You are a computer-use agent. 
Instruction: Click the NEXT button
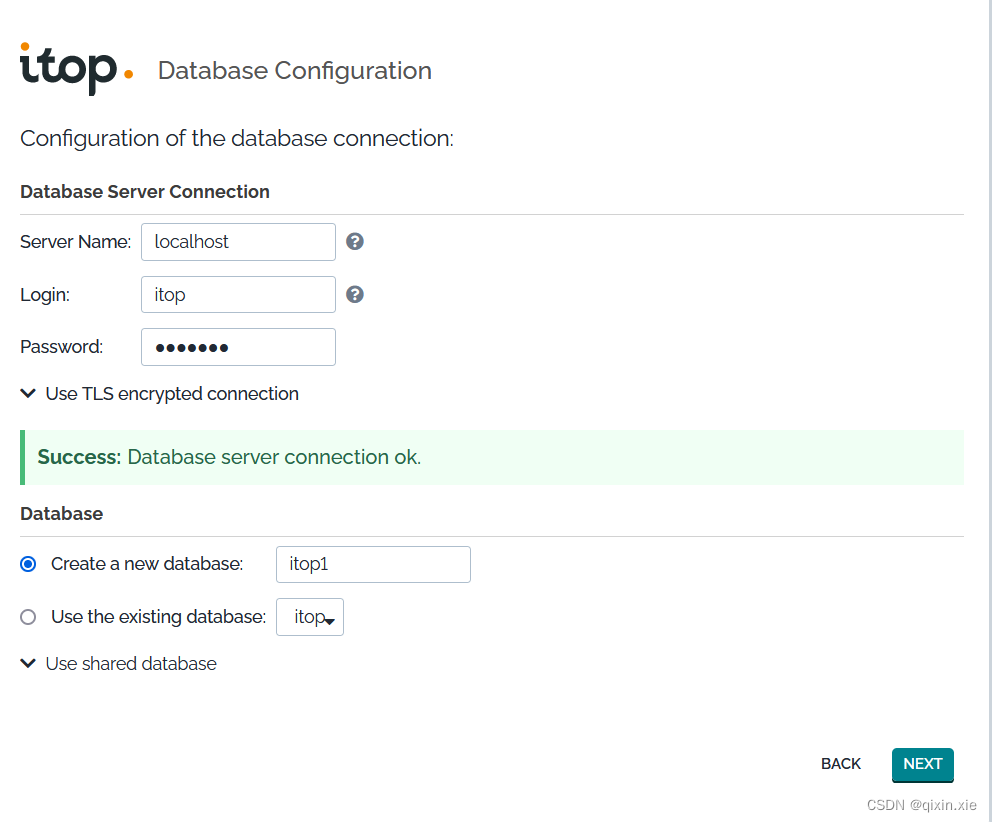(922, 764)
